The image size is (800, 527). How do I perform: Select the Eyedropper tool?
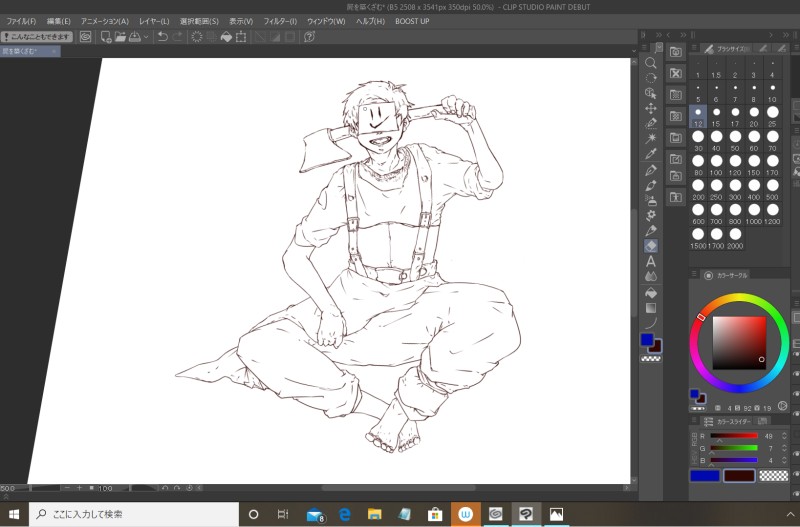coord(651,154)
